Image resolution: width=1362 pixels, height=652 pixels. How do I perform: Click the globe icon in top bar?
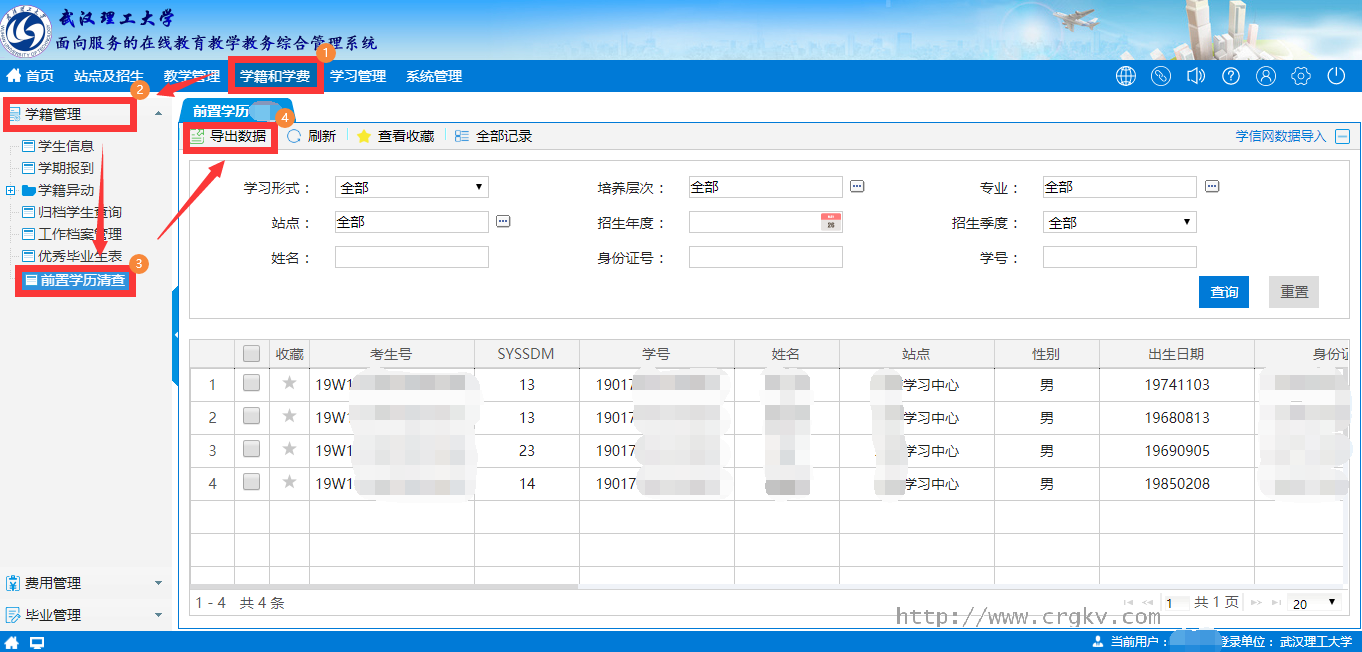pos(1126,76)
